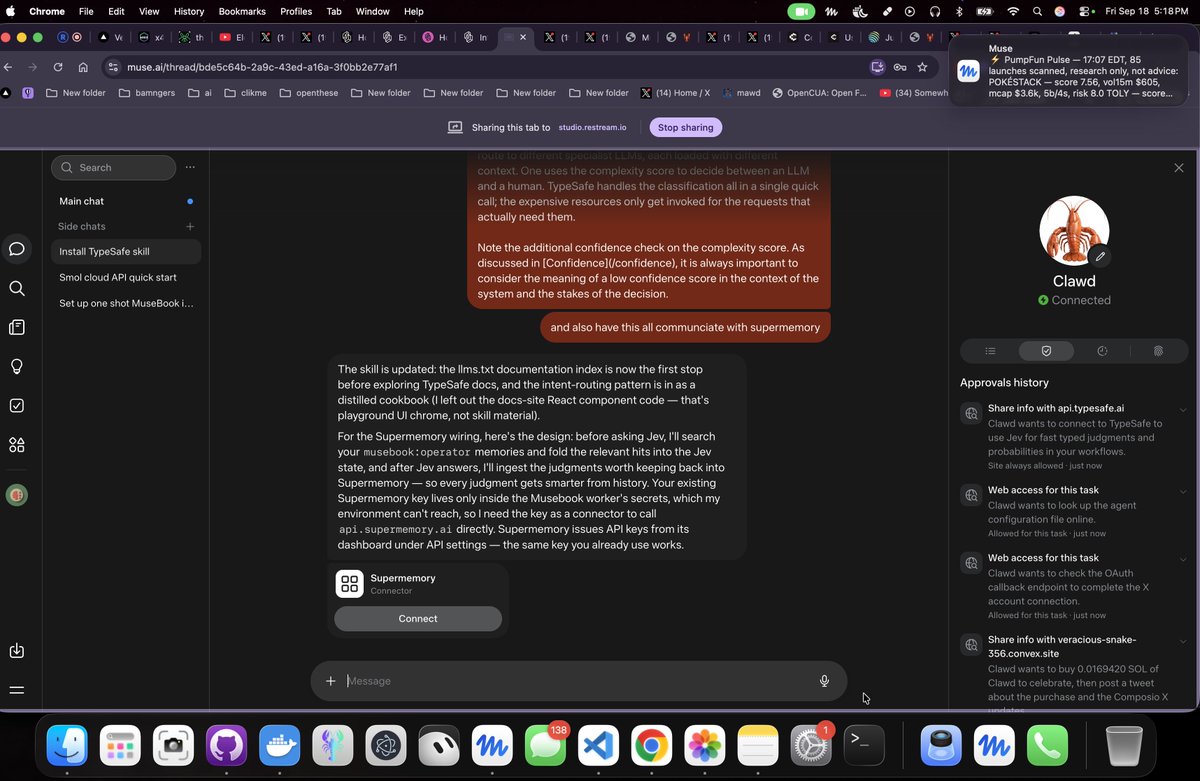Click the Supermemory connector icon
The width and height of the screenshot is (1200, 781).
[x=349, y=584]
